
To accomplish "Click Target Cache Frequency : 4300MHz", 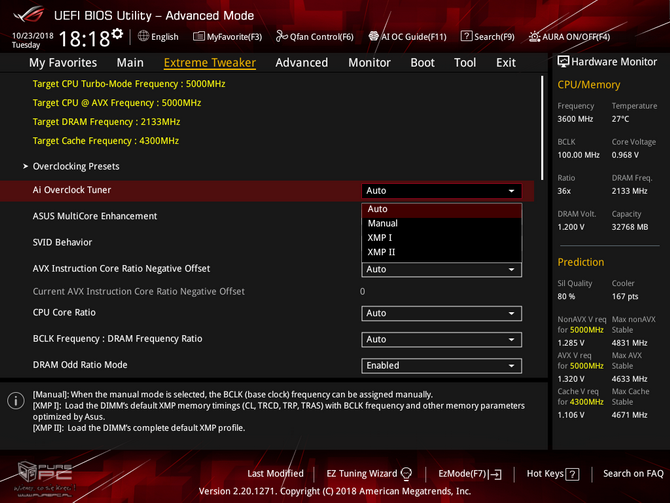I will click(106, 141).
